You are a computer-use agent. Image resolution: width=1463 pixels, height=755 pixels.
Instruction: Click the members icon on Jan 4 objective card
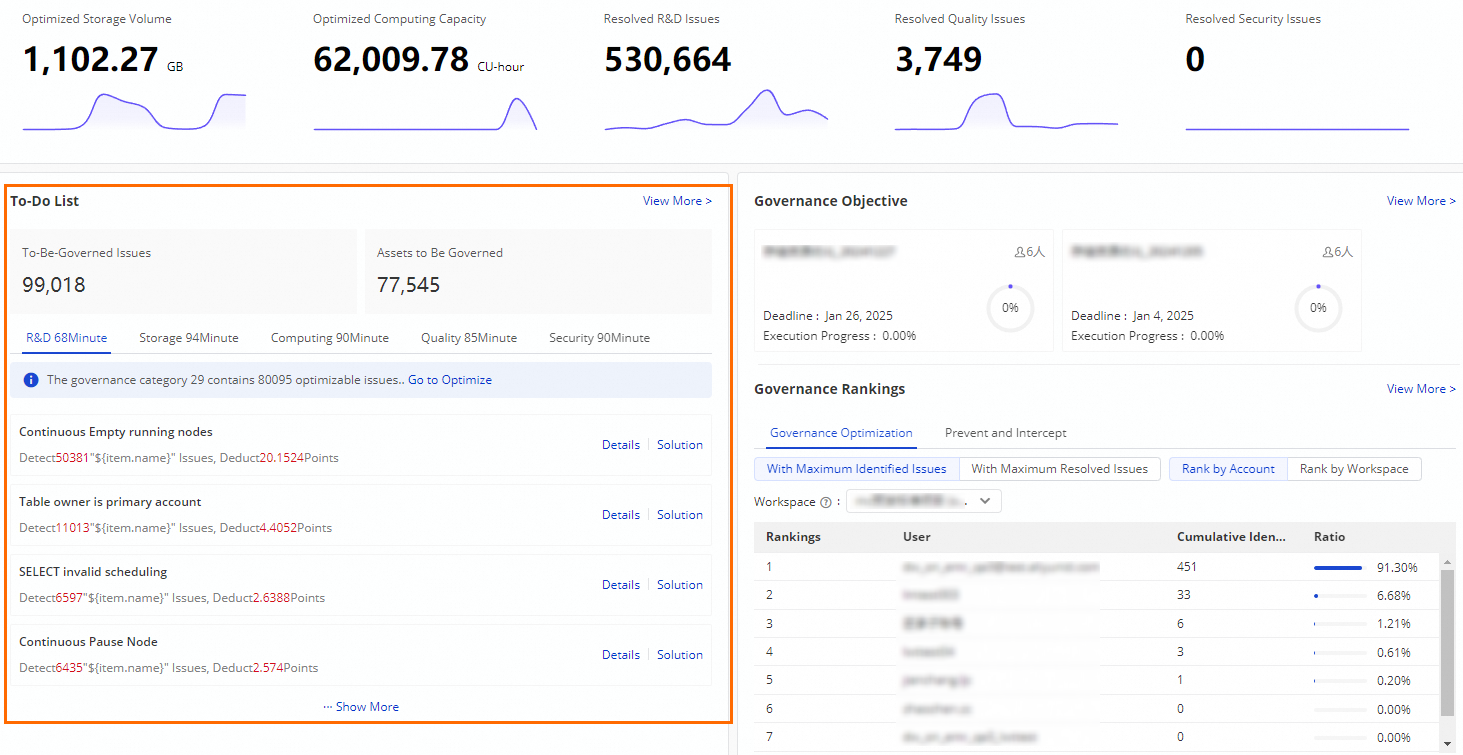point(1328,253)
